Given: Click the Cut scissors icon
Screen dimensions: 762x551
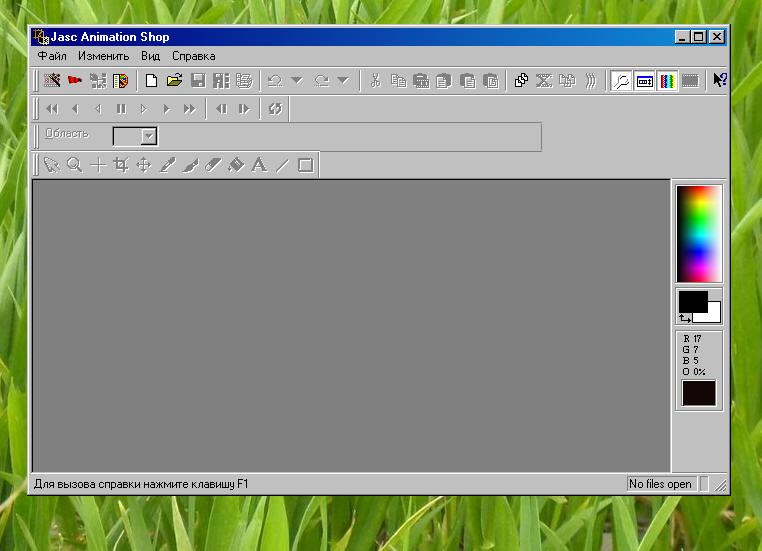Looking at the screenshot, I should pyautogui.click(x=375, y=81).
